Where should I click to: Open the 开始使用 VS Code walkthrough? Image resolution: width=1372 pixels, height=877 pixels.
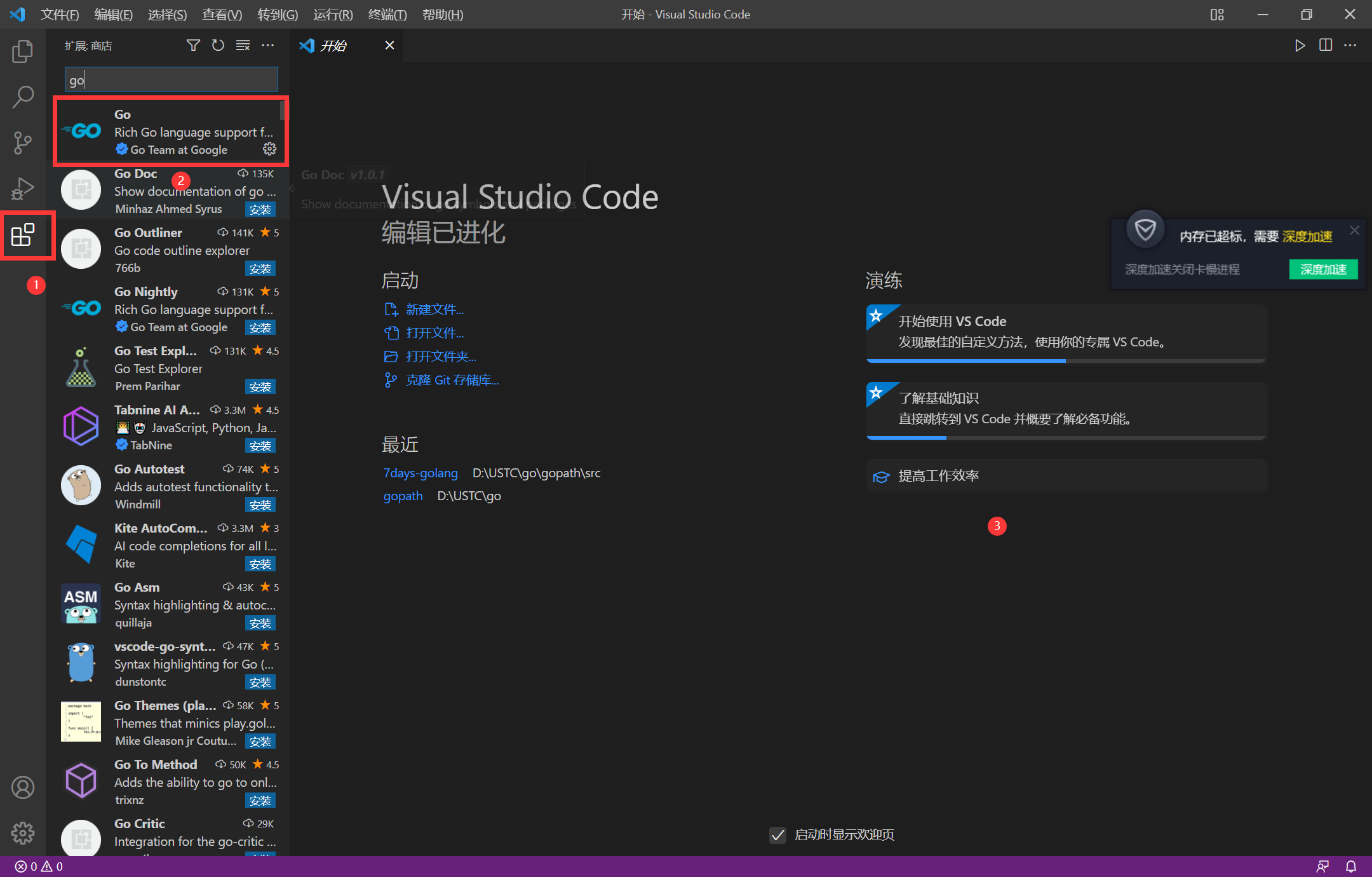[1066, 333]
